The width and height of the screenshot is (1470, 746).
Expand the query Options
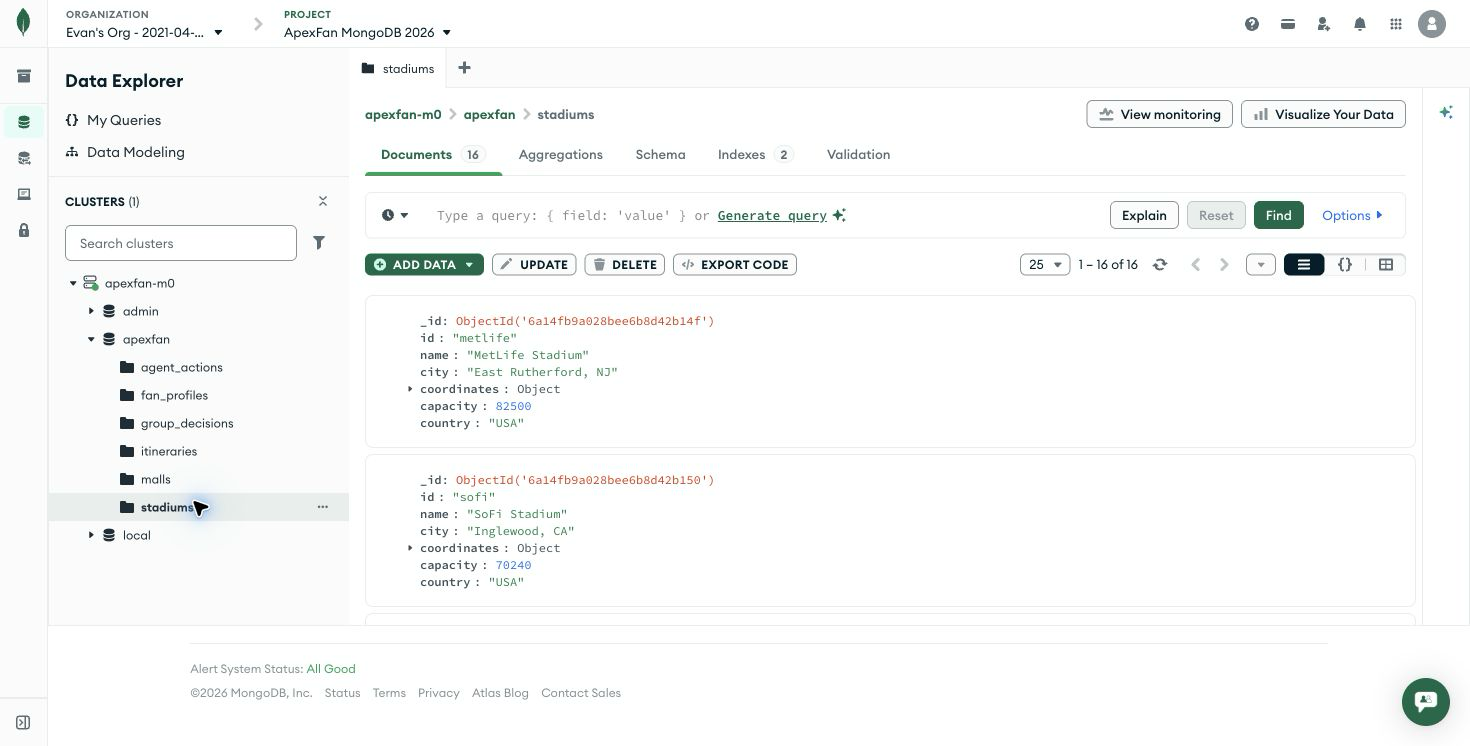(x=1352, y=215)
